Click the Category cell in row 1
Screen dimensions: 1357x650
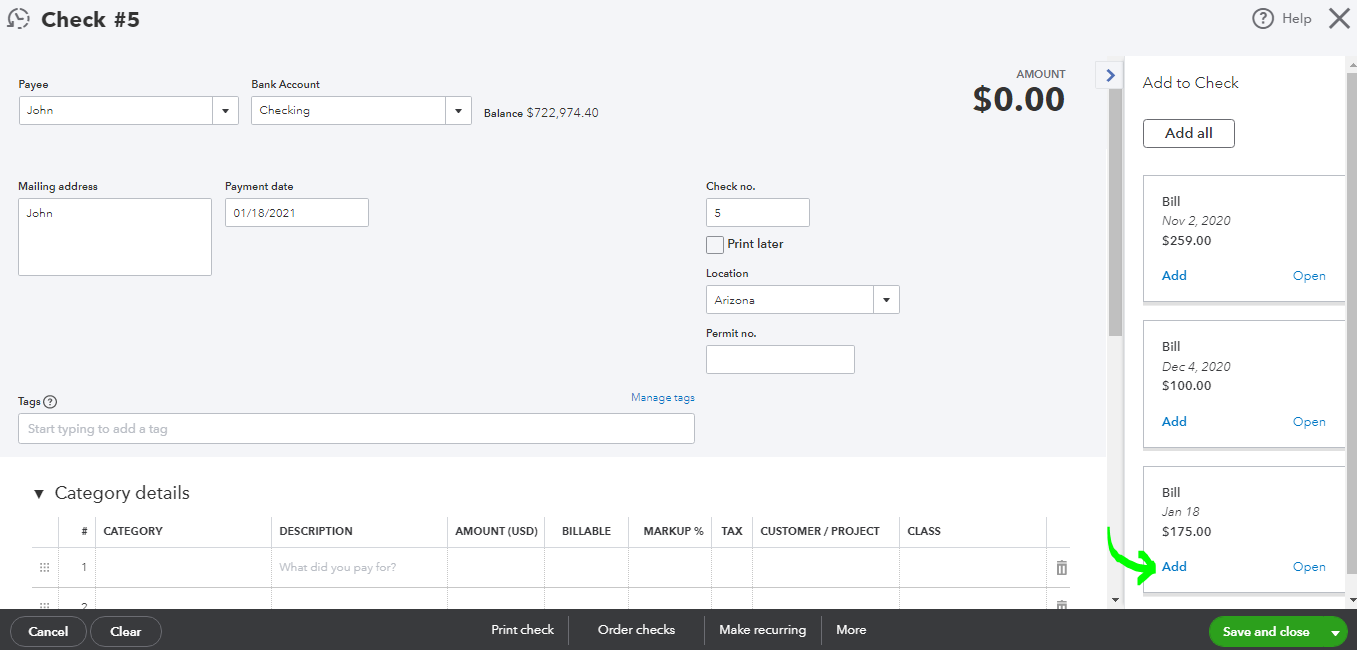(184, 568)
